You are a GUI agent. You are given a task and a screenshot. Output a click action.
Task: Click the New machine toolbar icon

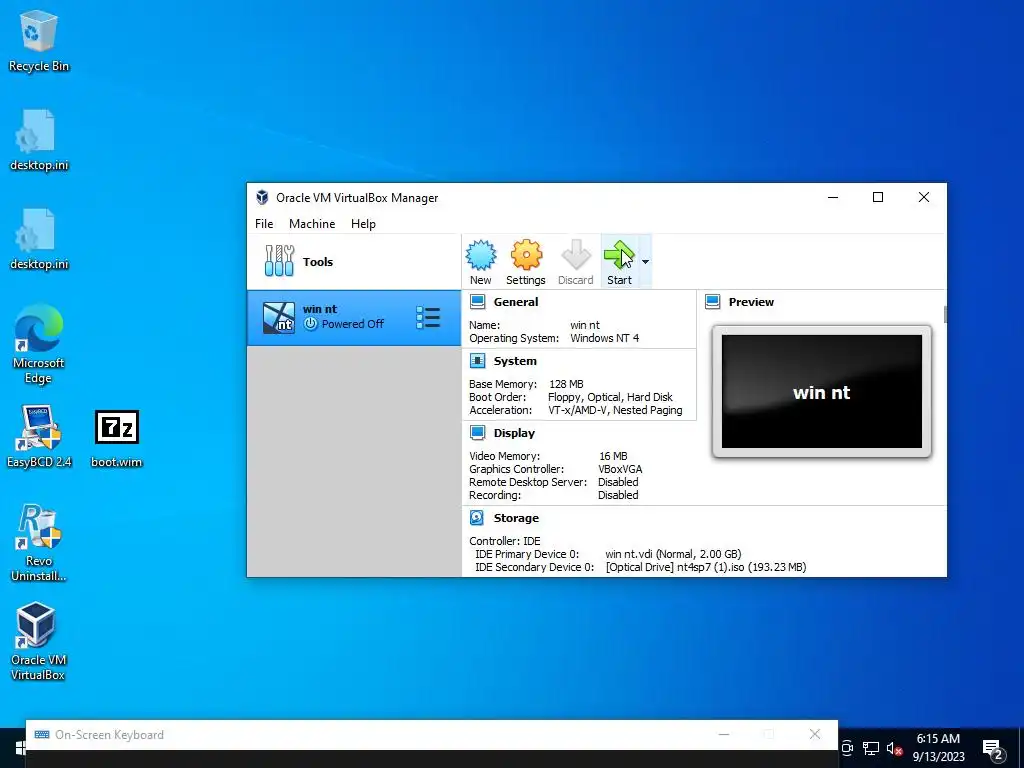481,255
